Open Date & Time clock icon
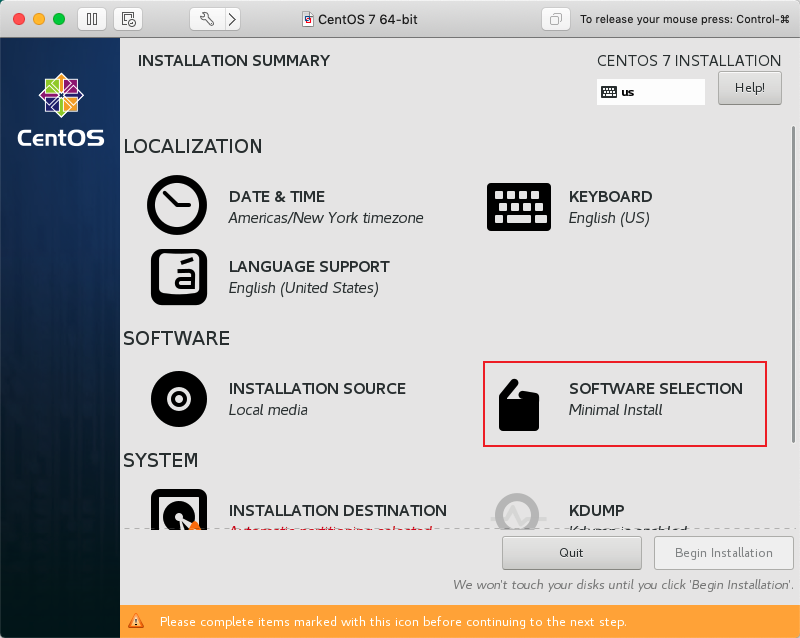The width and height of the screenshot is (800, 638). tap(177, 205)
